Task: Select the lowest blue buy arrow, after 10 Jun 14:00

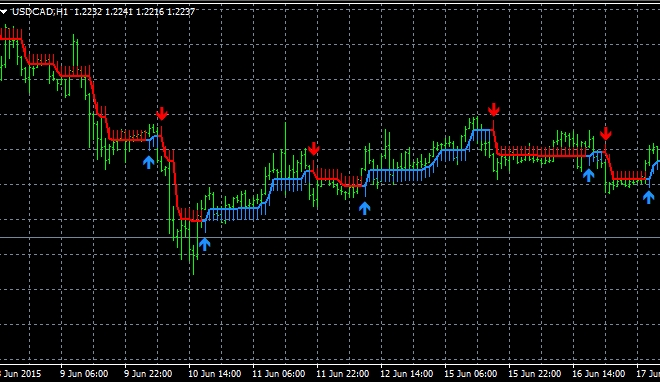Action: 205,244
